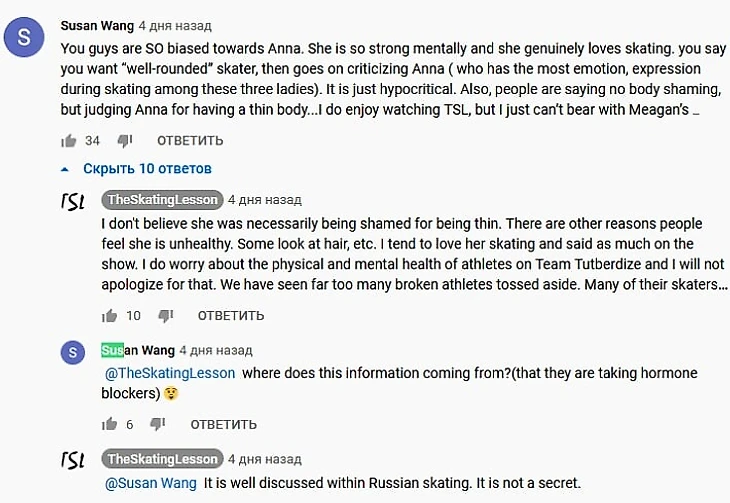Like Susan Wang's top comment
The image size is (730, 503).
tap(68, 141)
